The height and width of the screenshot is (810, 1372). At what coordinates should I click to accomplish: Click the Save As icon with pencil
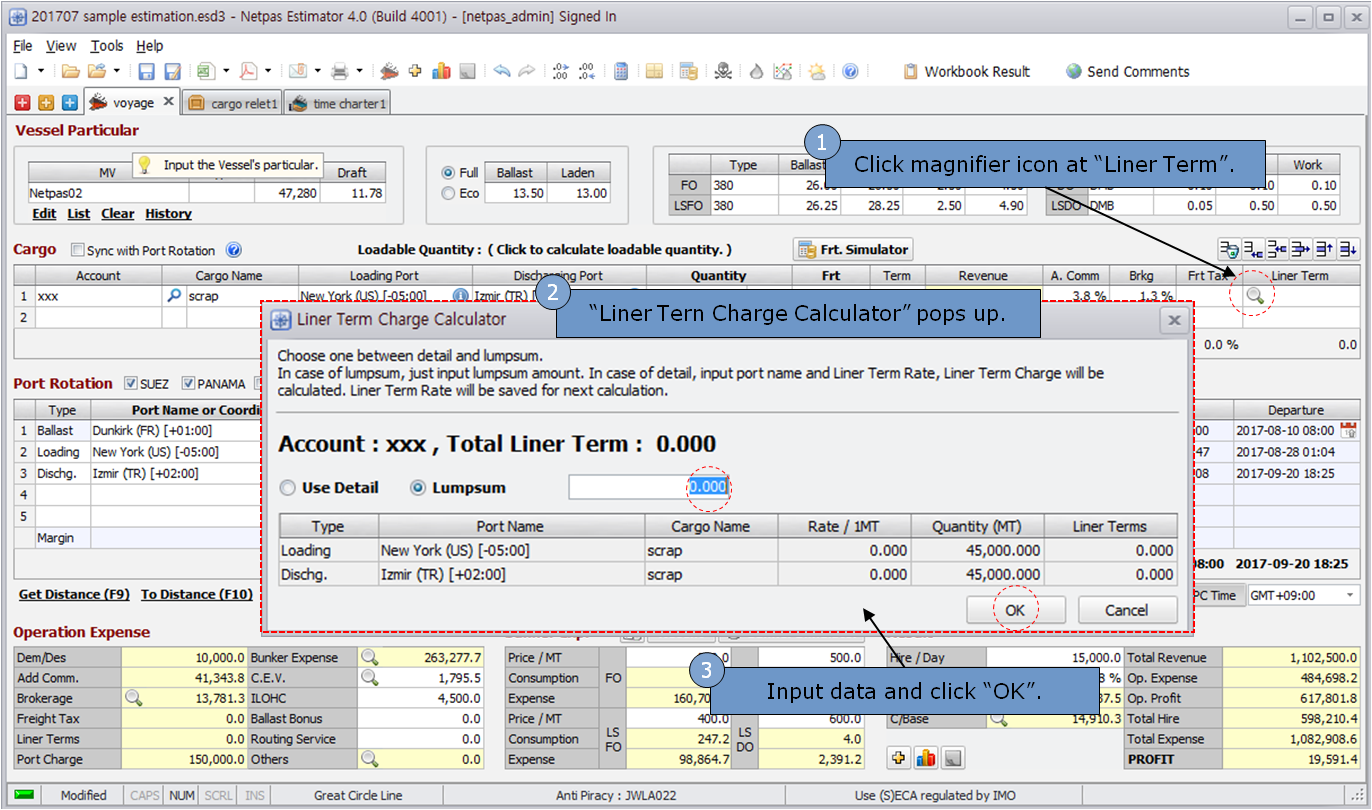click(172, 72)
